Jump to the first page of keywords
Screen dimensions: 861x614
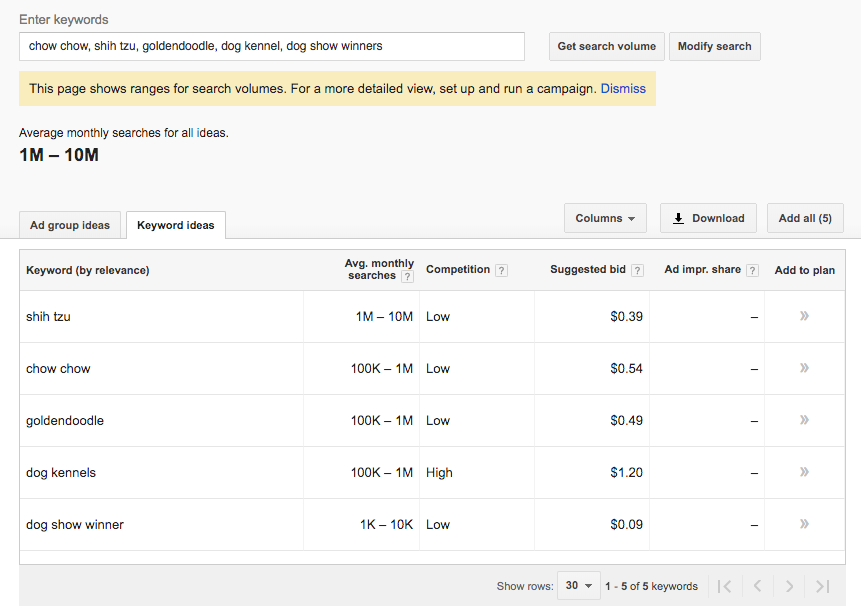726,586
